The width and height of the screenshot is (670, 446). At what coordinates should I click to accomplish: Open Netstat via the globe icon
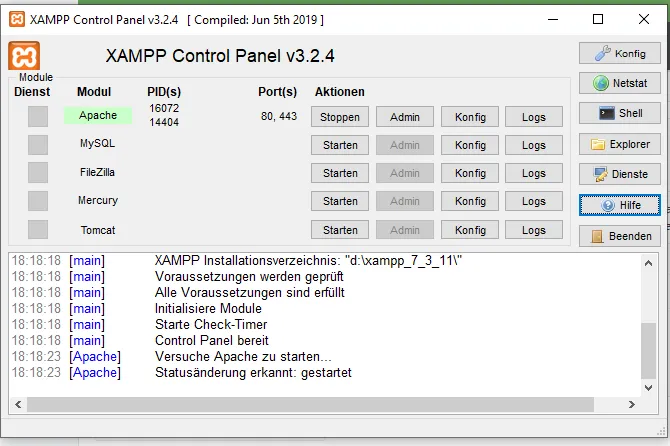620,83
